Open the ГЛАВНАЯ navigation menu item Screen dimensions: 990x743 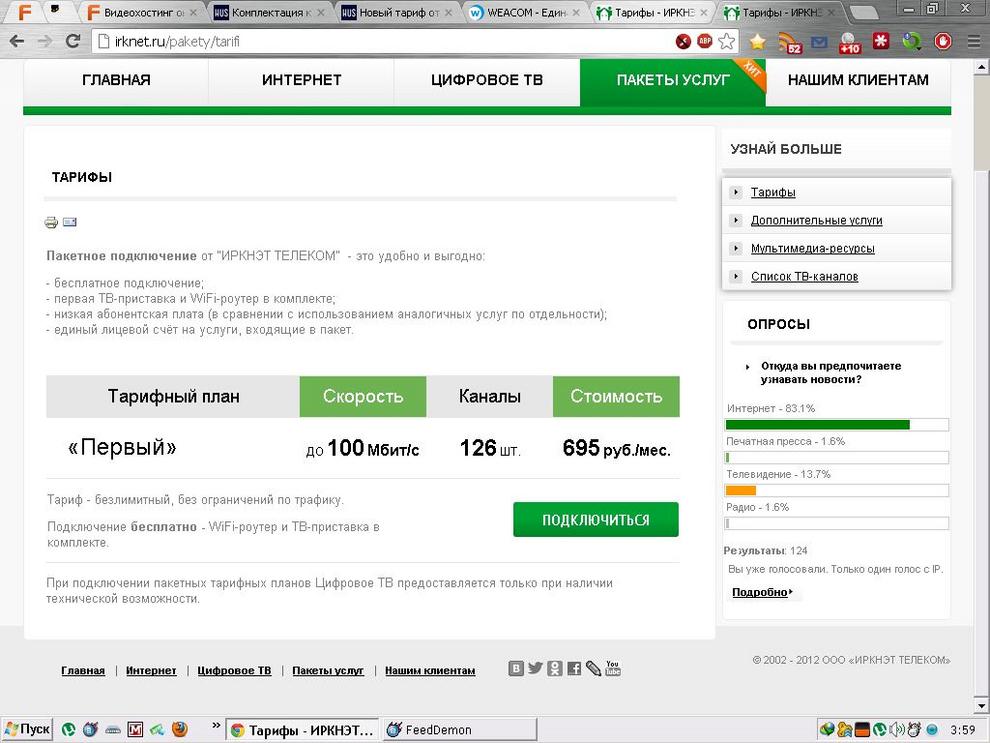pos(116,80)
